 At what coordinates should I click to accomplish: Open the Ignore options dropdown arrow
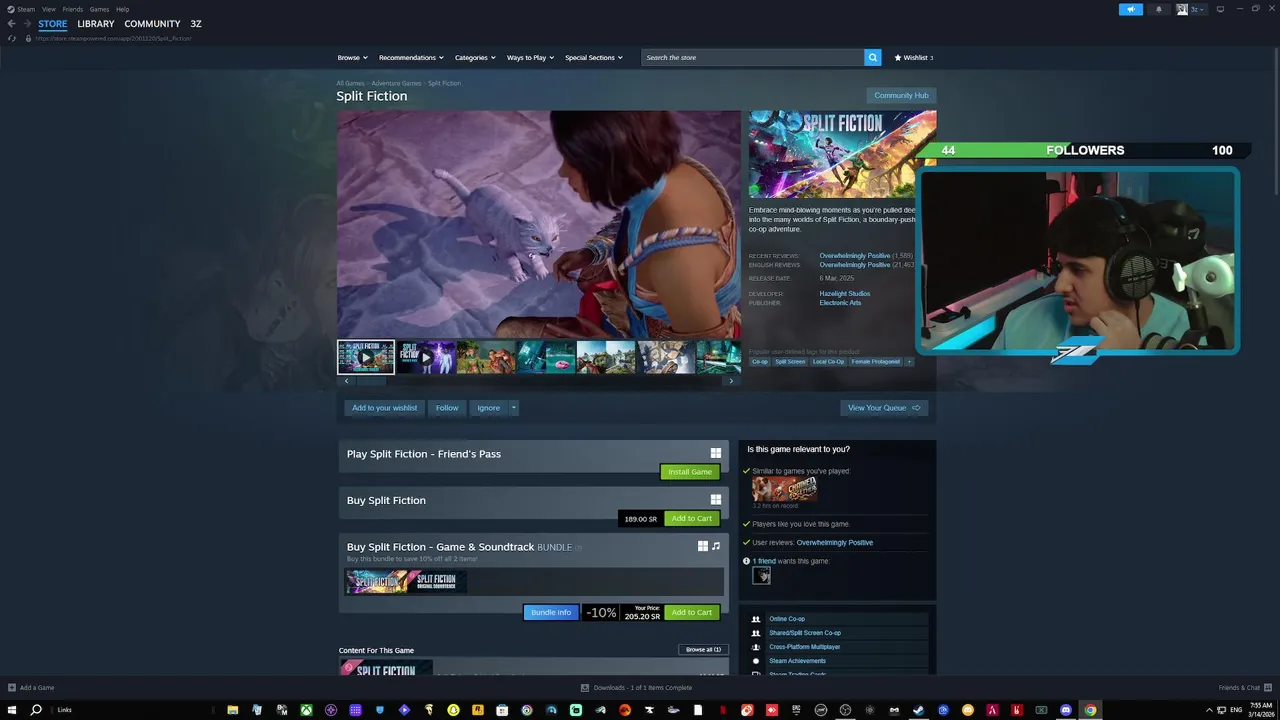click(x=513, y=407)
